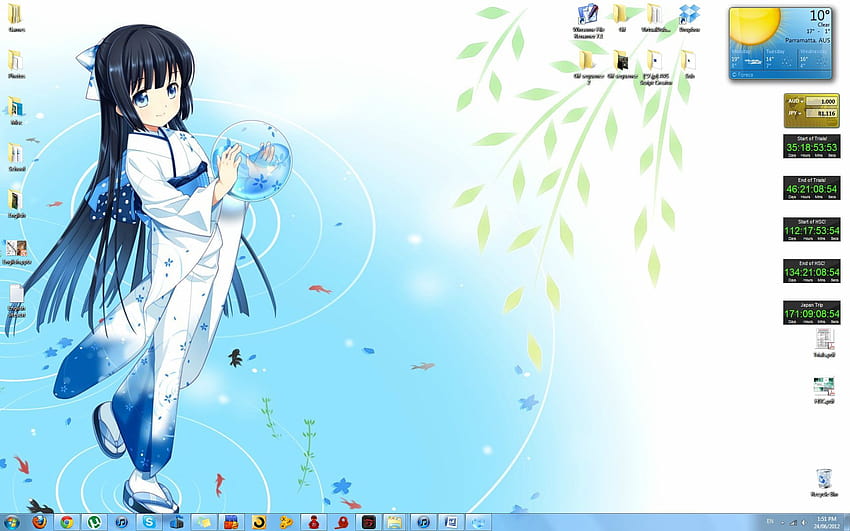
Task: Open the taskbar clock and date
Action: pyautogui.click(x=826, y=522)
